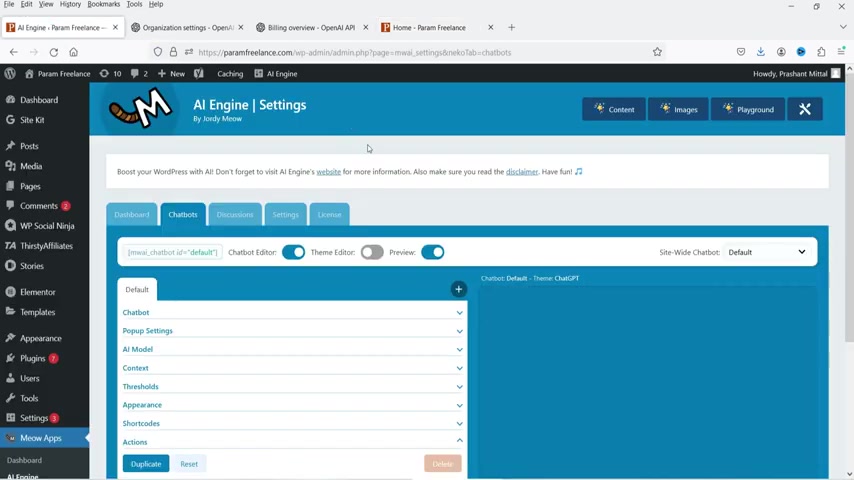Toggle the Chatbot Editor switch
The image size is (854, 480).
click(x=294, y=252)
